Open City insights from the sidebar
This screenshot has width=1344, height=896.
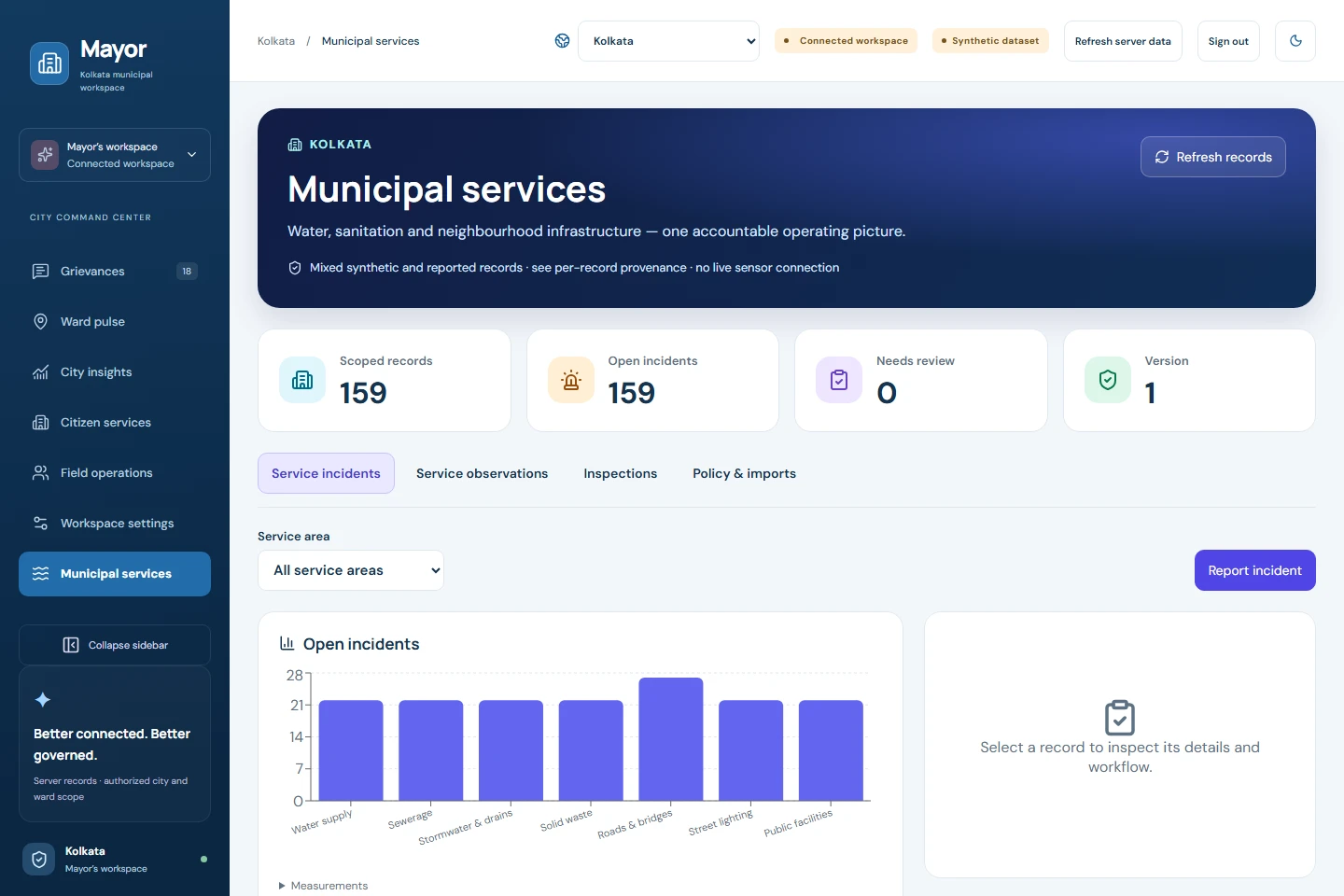(x=115, y=372)
